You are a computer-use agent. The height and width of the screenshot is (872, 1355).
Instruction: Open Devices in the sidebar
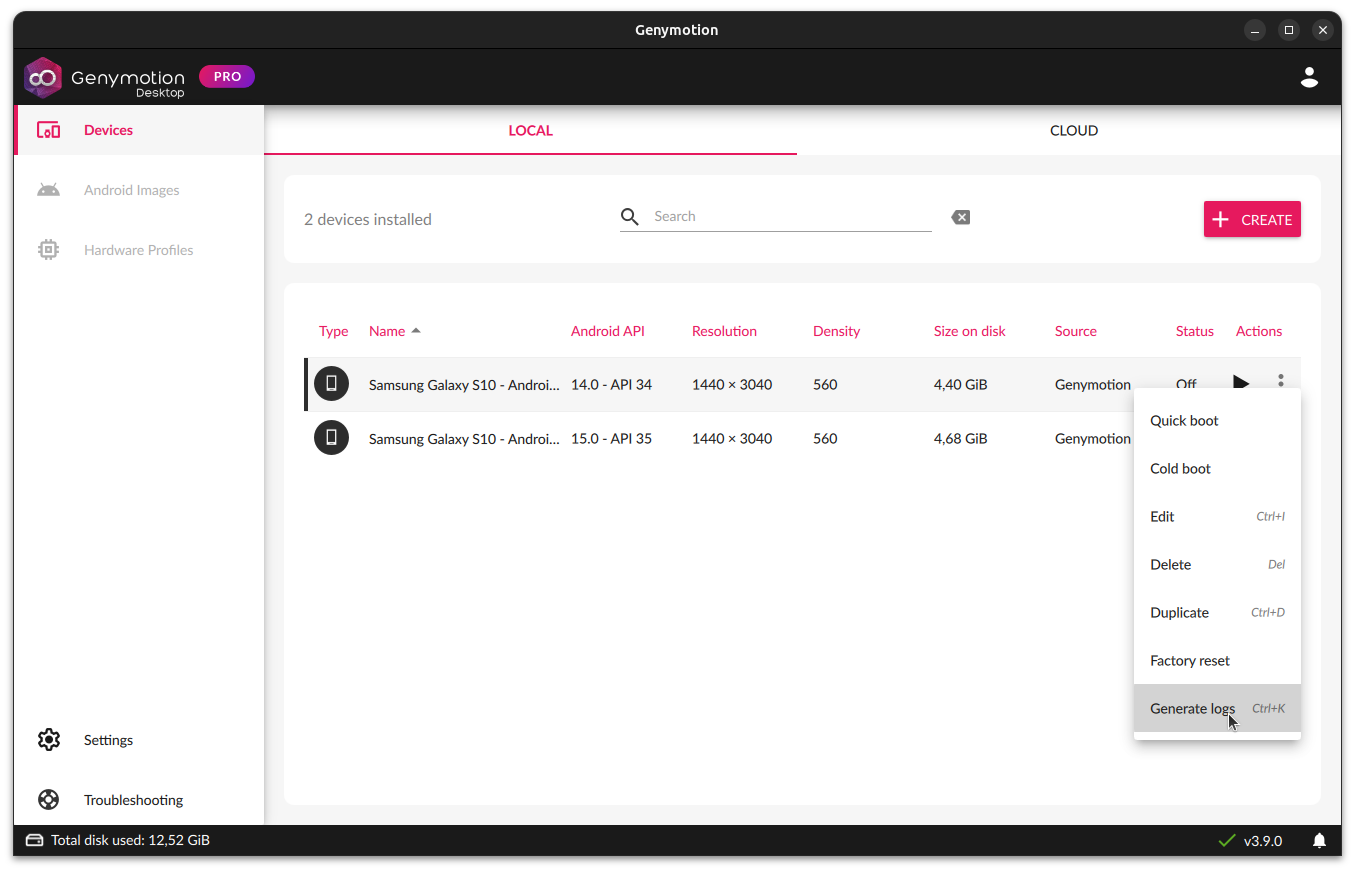click(x=140, y=130)
